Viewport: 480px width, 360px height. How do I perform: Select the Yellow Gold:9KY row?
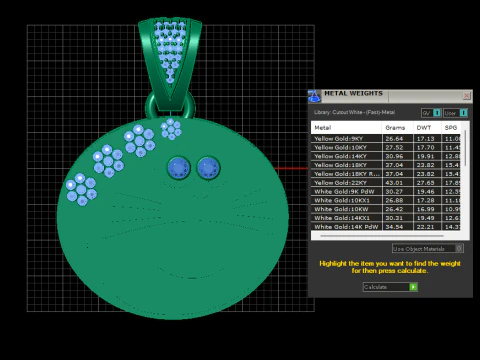coord(386,139)
